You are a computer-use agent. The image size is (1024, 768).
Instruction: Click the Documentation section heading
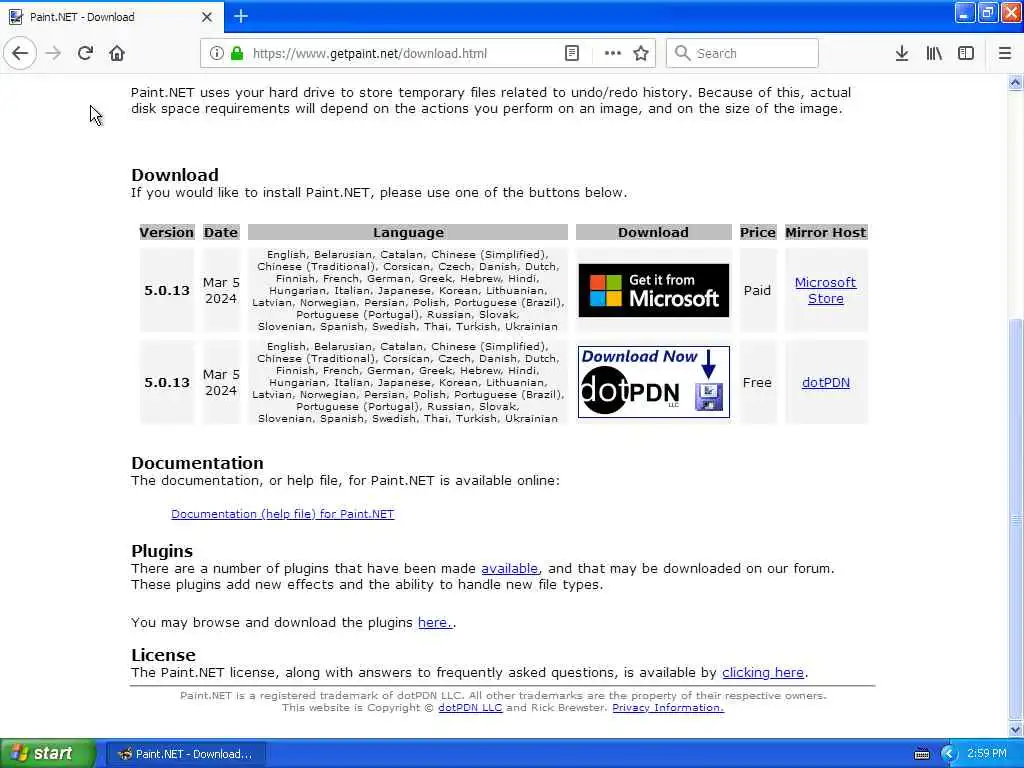(x=197, y=462)
